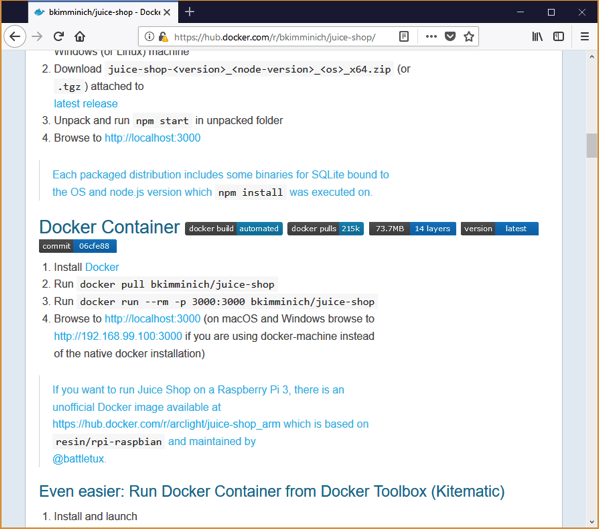
Task: Click the commit 06cfe88 badge
Action: pos(78,246)
